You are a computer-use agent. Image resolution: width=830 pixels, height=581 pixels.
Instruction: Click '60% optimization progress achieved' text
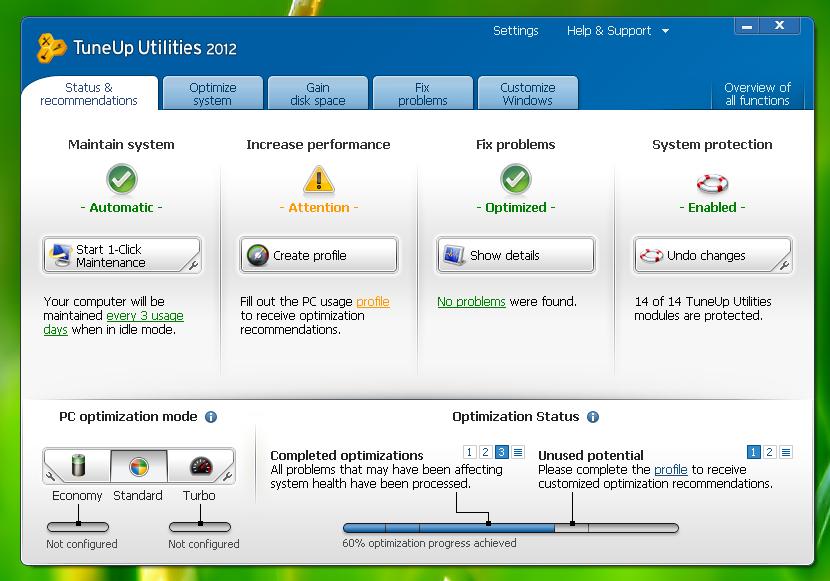429,543
